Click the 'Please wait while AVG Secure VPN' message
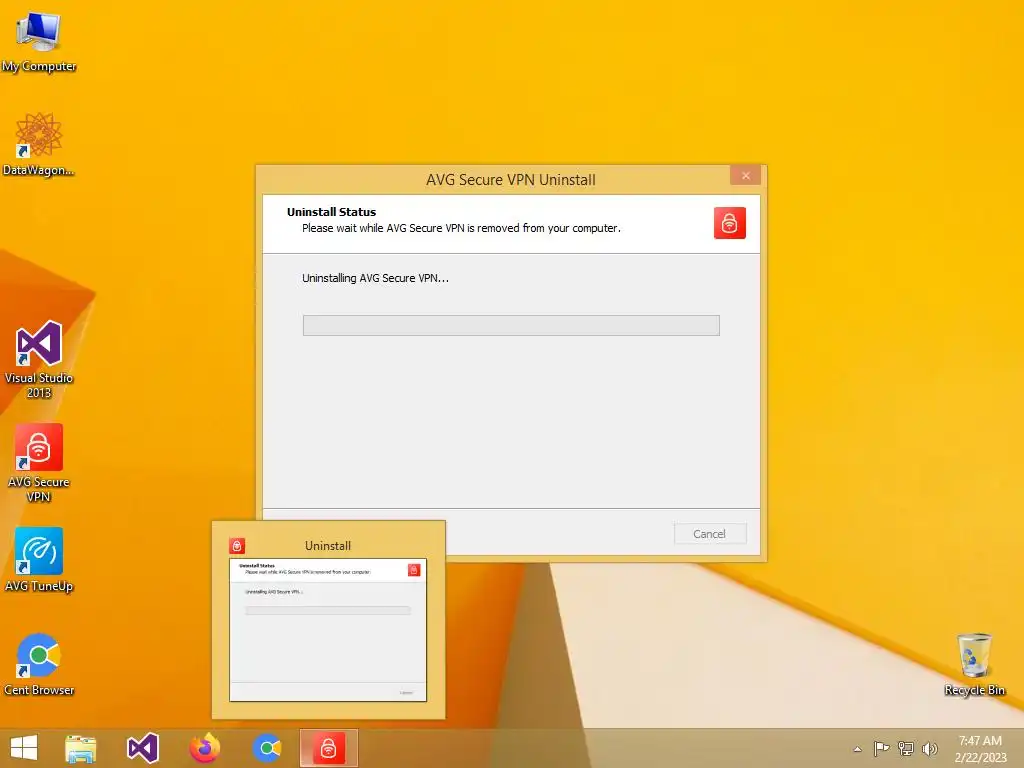 point(461,228)
